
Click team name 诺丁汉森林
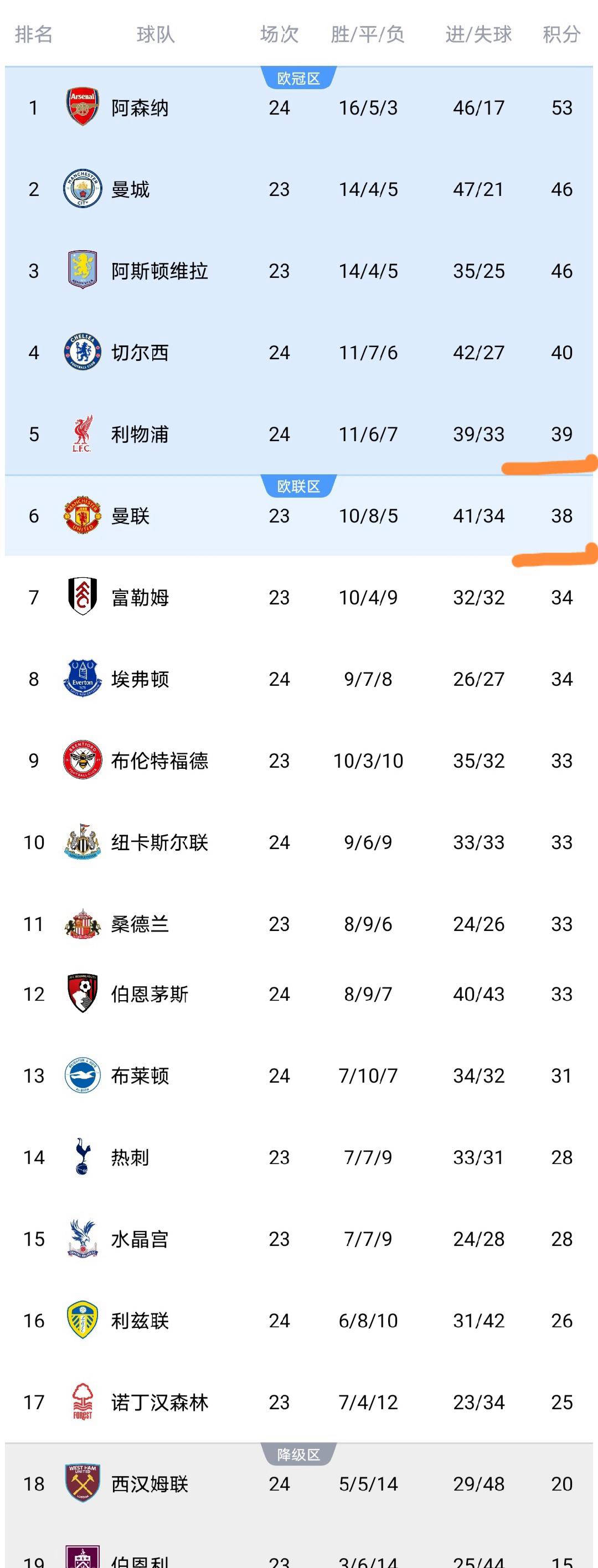coord(159,1402)
